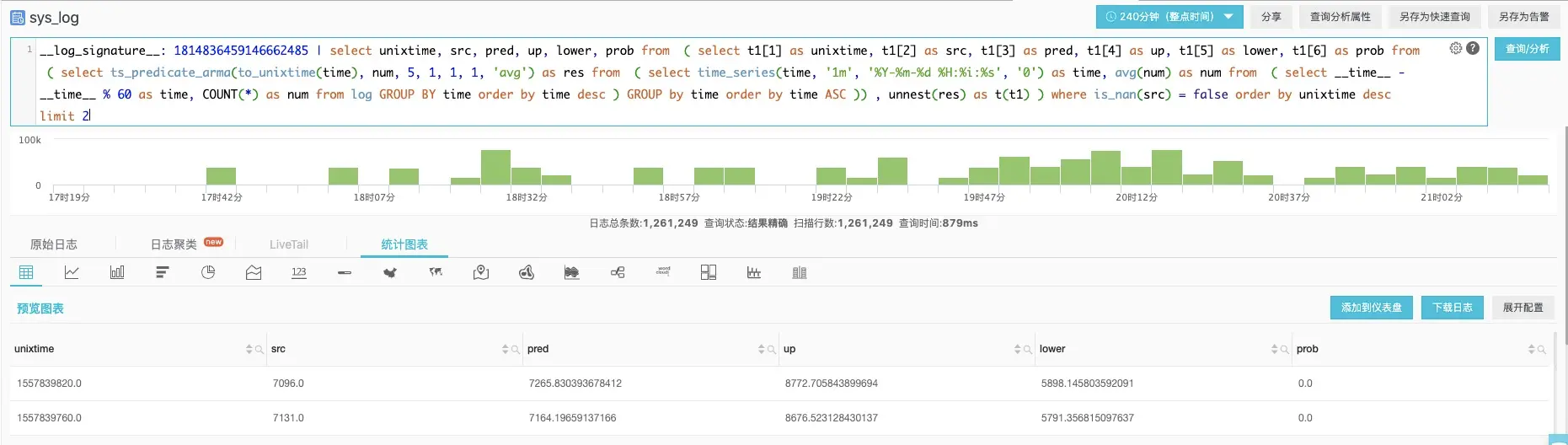1568x445 pixels.
Task: Click the pred value 7265.830393678412
Action: point(575,383)
